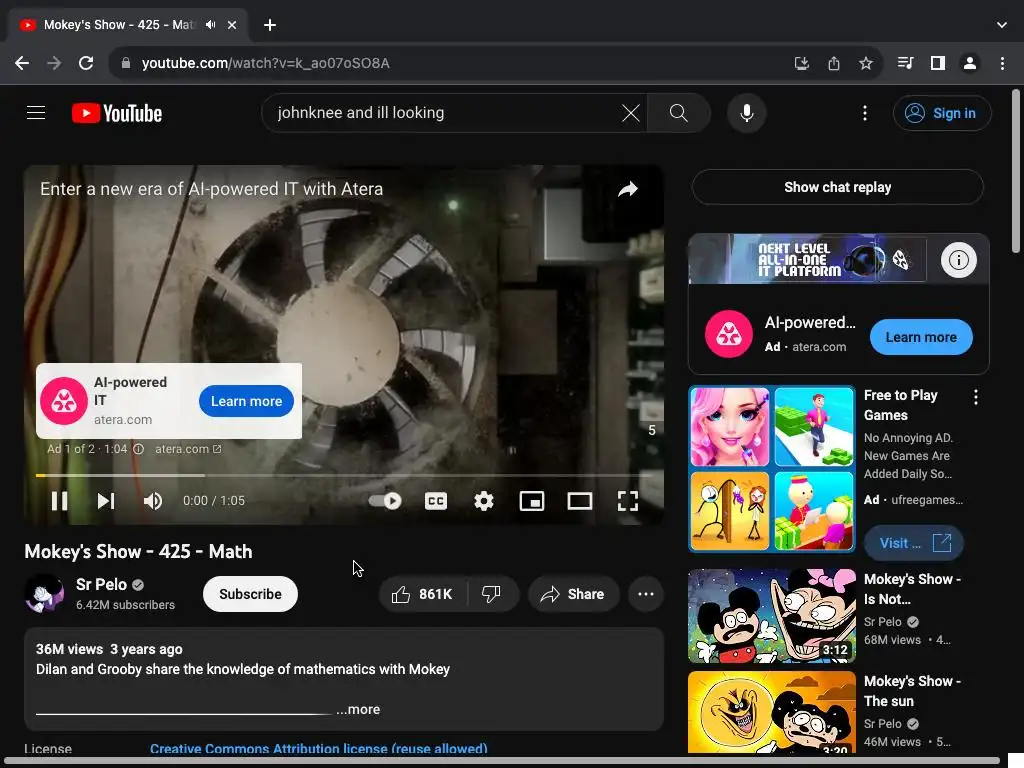Open Free to Play Games ad options menu
The height and width of the screenshot is (768, 1024).
[976, 397]
